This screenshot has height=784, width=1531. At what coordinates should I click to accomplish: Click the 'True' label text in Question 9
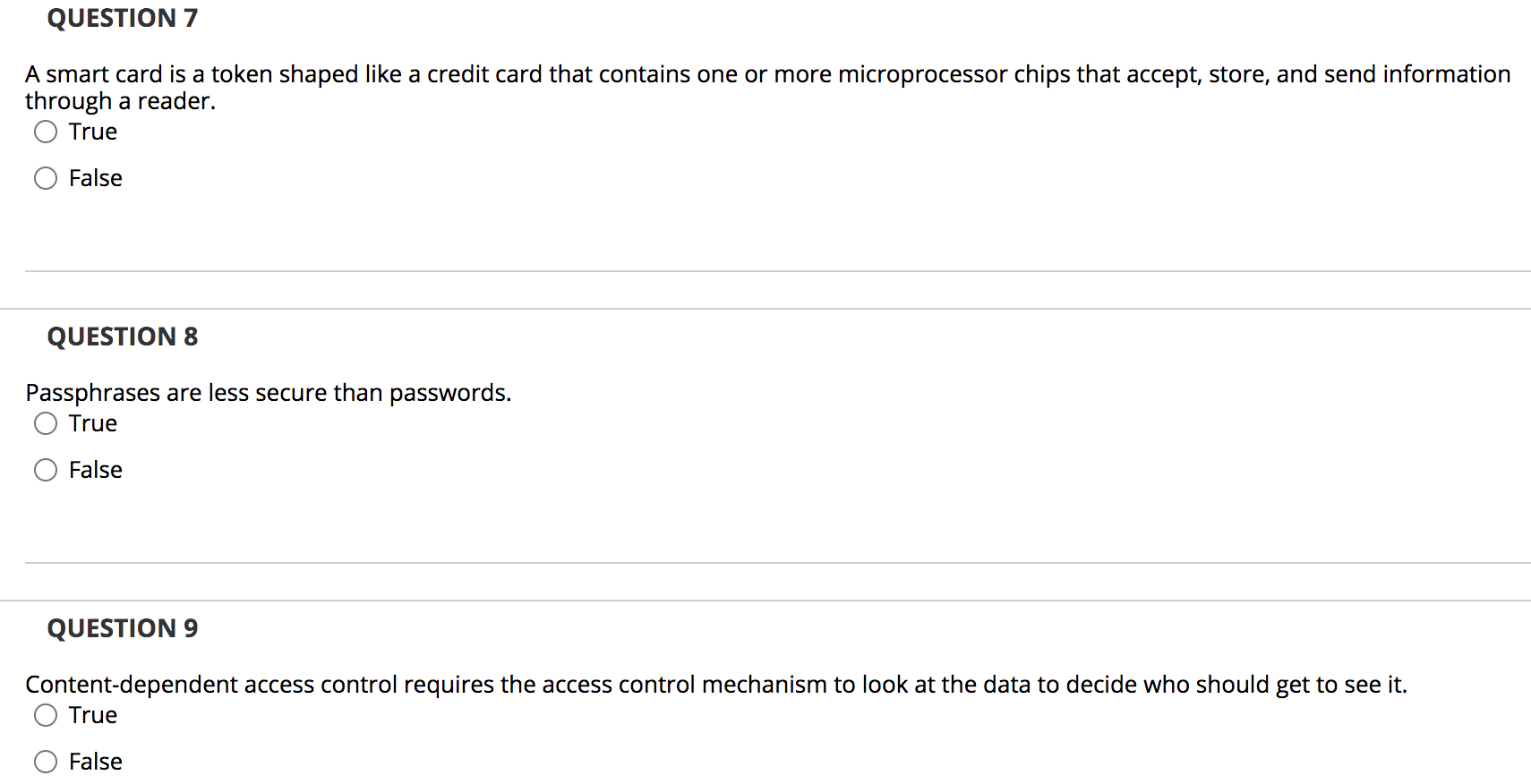[x=93, y=715]
